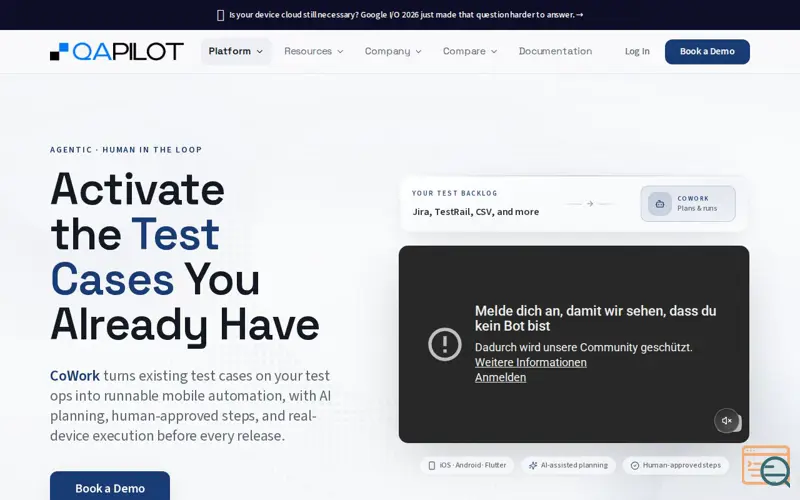This screenshot has height=500, width=800.
Task: Click the phone icon in iOS chip
Action: pyautogui.click(x=432, y=465)
